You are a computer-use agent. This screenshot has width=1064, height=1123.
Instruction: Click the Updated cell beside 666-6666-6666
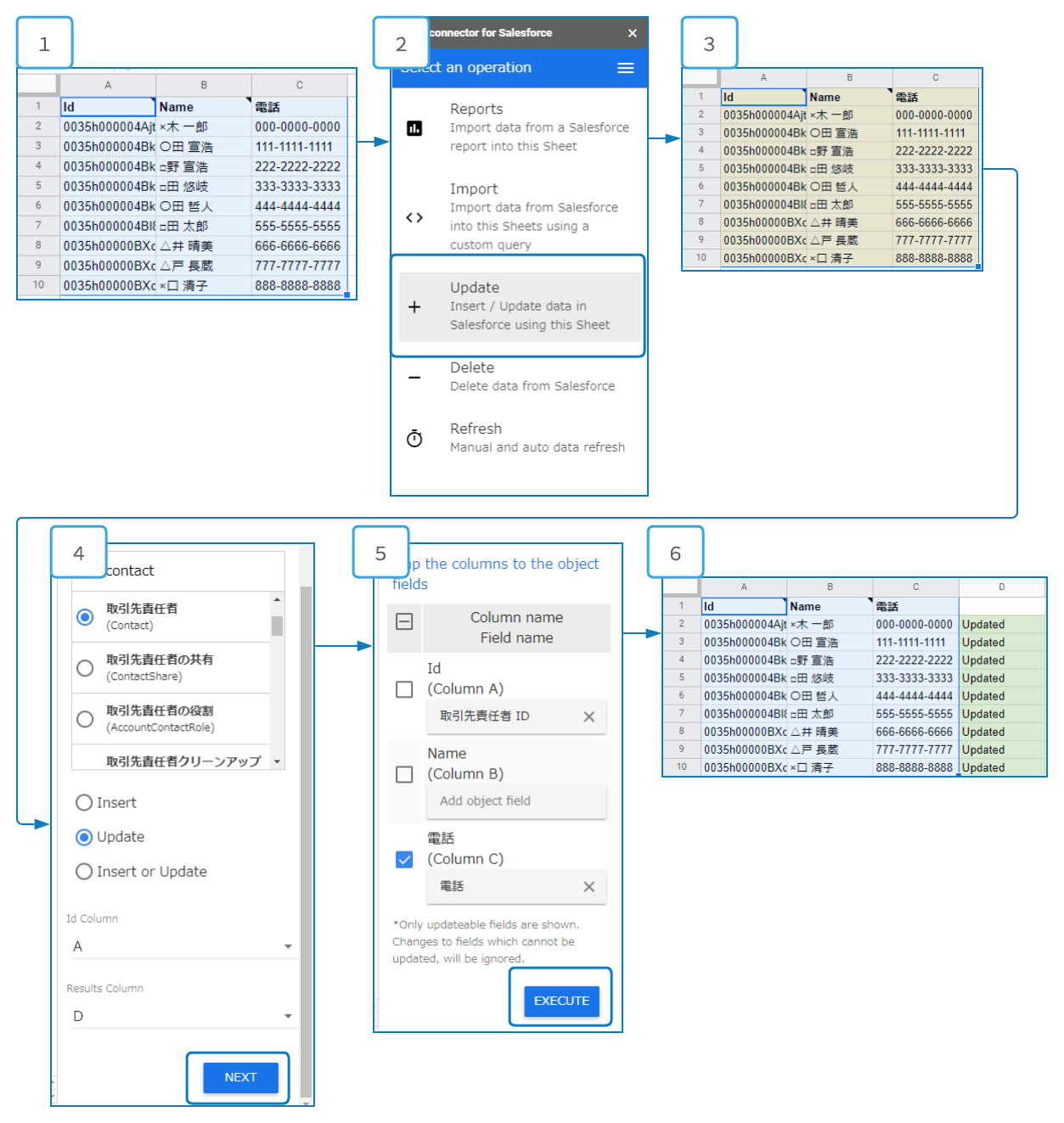pyautogui.click(x=1002, y=732)
